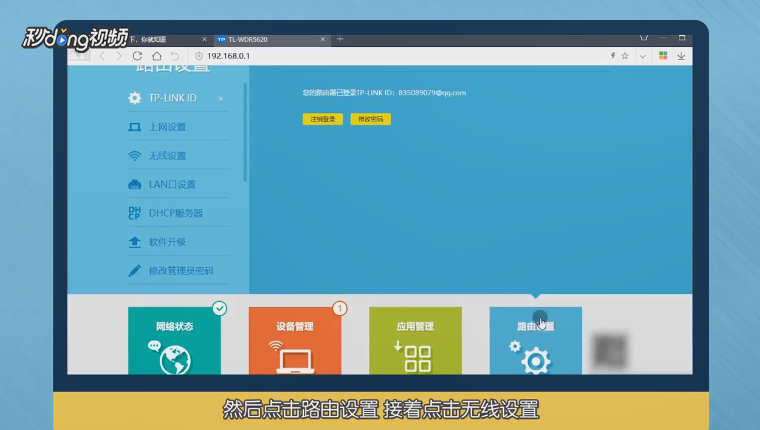
Task: Click the colorful extensions grid icon
Action: click(x=663, y=56)
